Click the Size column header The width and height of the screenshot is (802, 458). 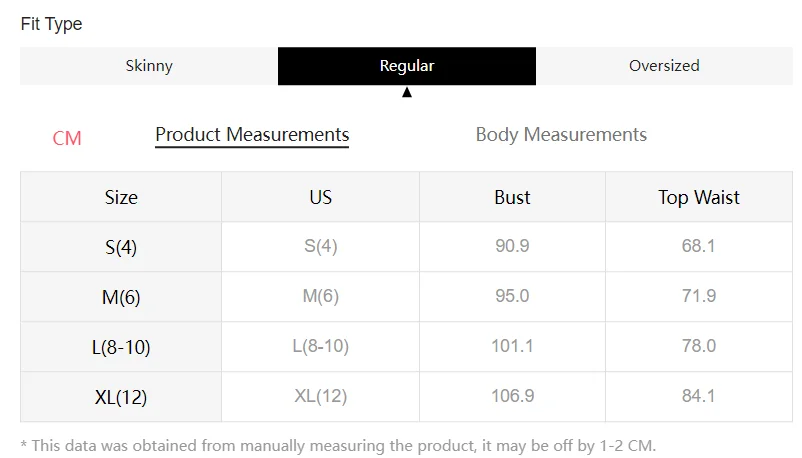click(x=121, y=197)
